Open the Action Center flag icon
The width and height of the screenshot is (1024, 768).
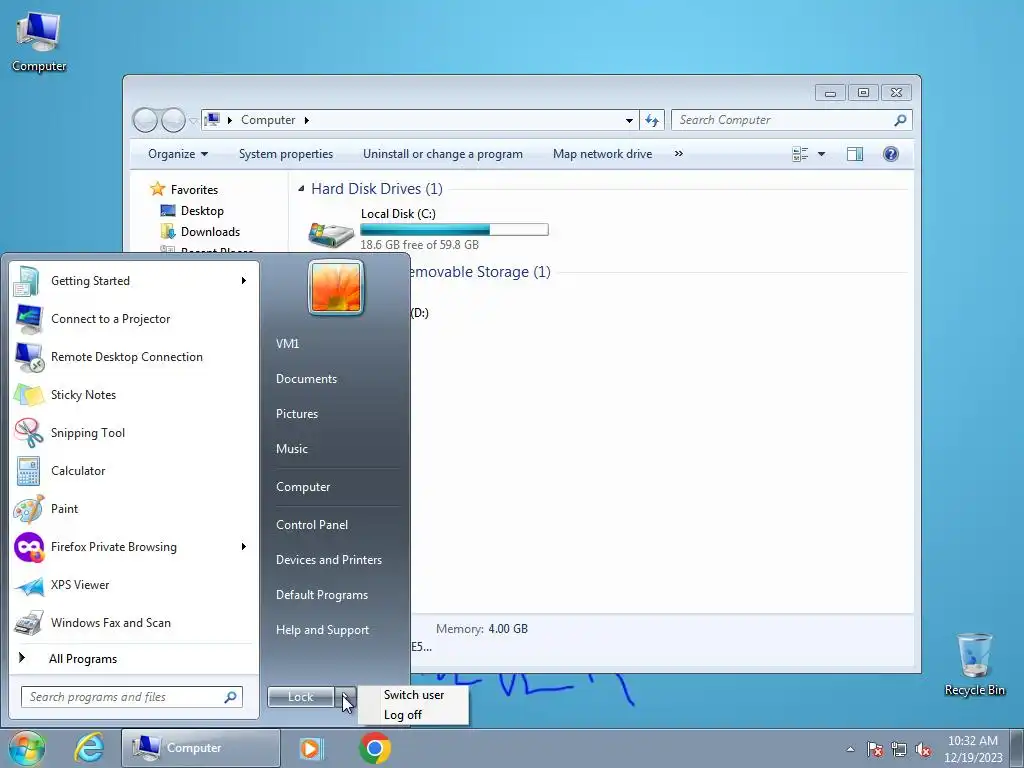(875, 749)
